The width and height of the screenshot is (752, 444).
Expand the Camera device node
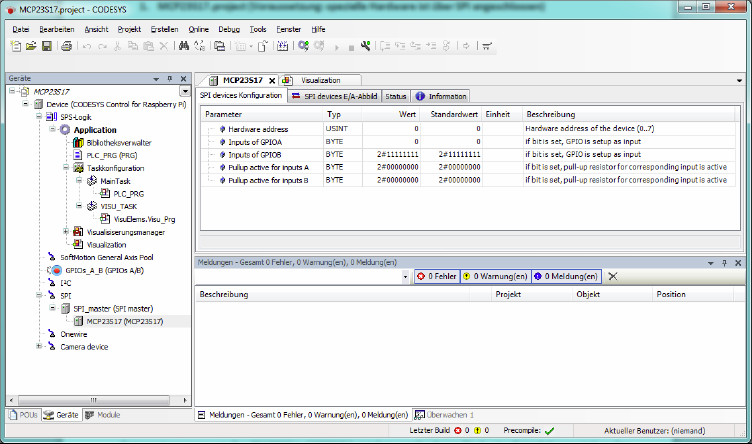pos(39,346)
